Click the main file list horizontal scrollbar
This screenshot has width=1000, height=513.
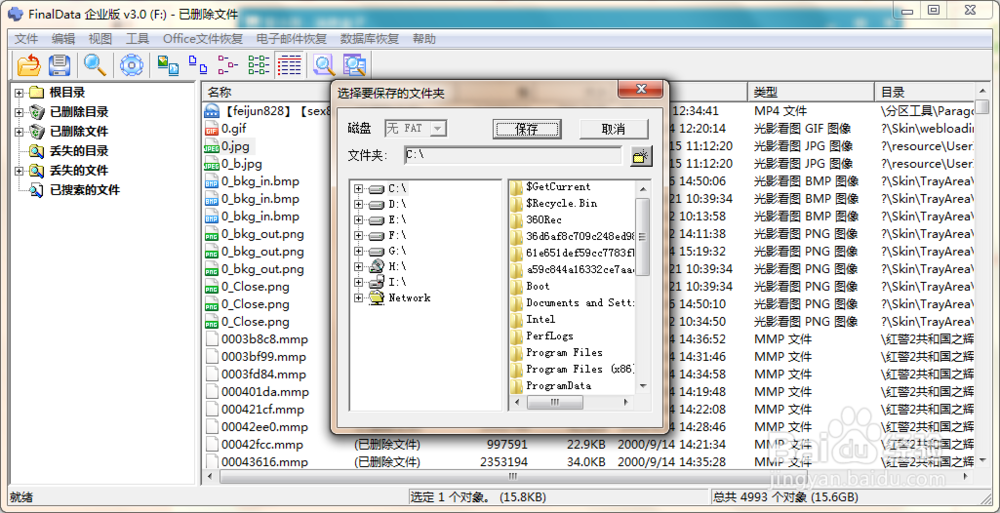click(512, 476)
